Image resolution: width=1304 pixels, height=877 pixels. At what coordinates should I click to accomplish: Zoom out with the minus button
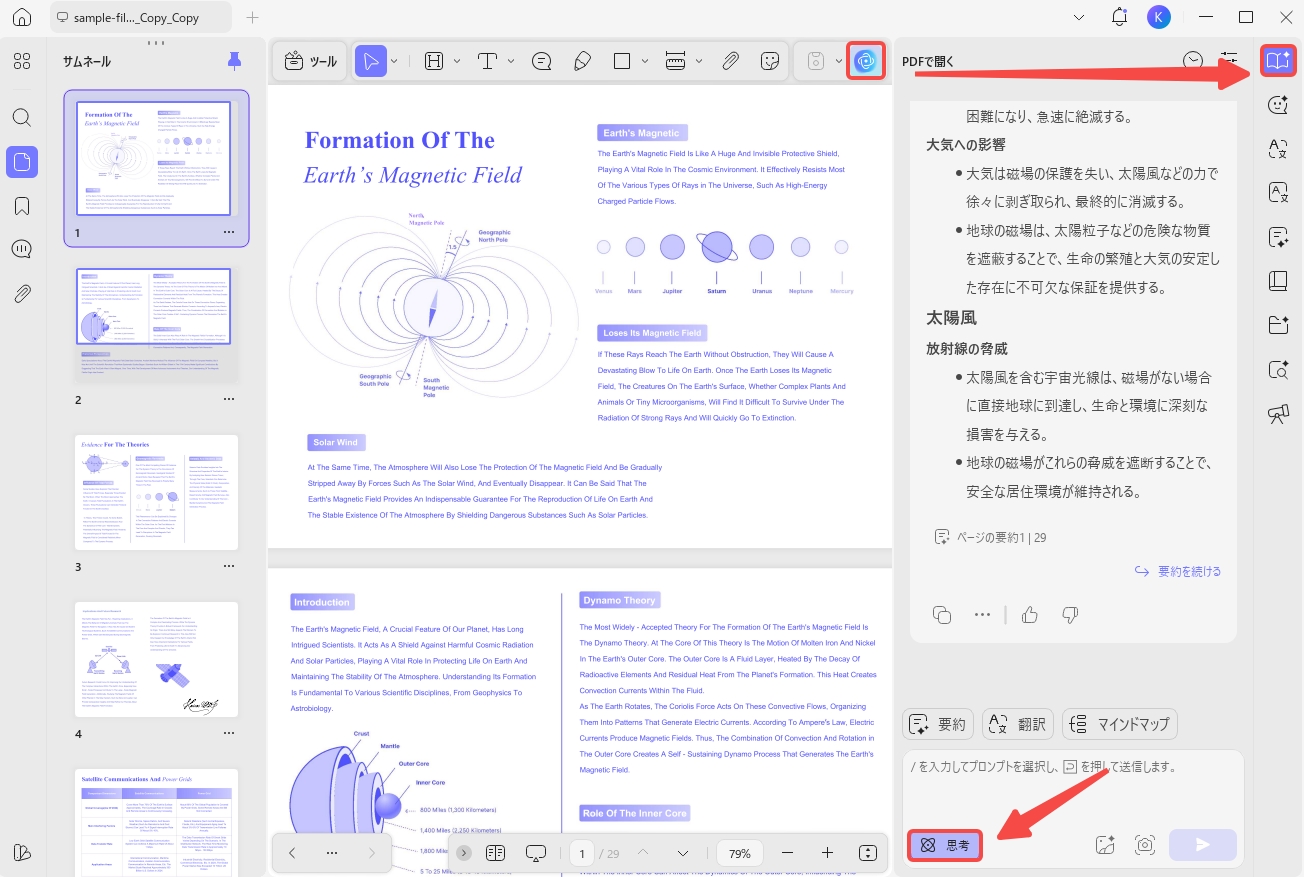coord(787,853)
